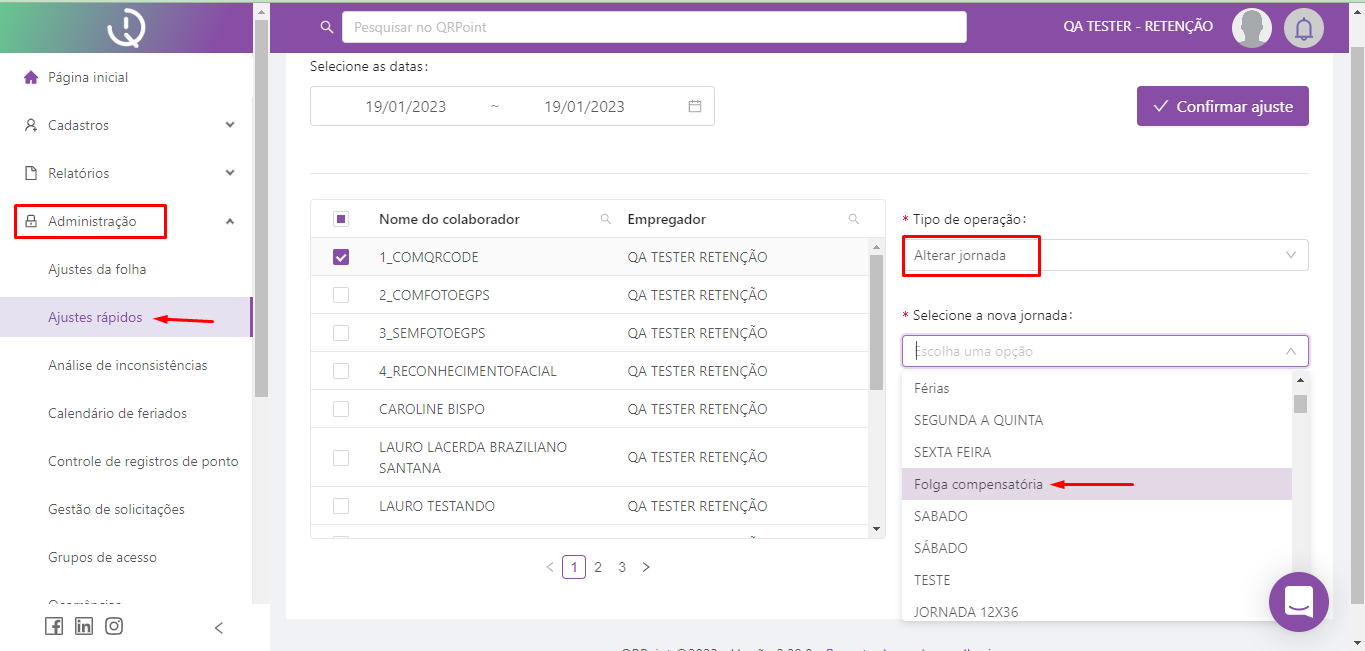This screenshot has height=651, width=1365.
Task: Open the chat support bubble
Action: click(x=1298, y=602)
